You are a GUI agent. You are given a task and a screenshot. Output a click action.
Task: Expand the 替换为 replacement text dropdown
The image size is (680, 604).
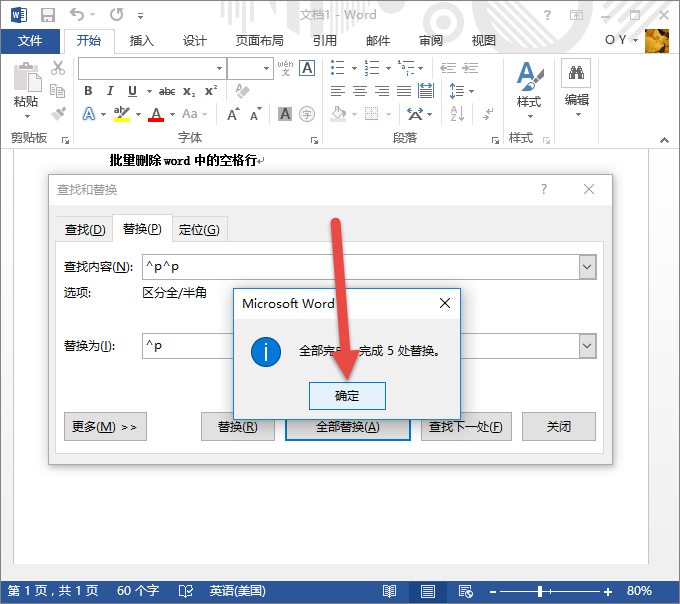[587, 346]
